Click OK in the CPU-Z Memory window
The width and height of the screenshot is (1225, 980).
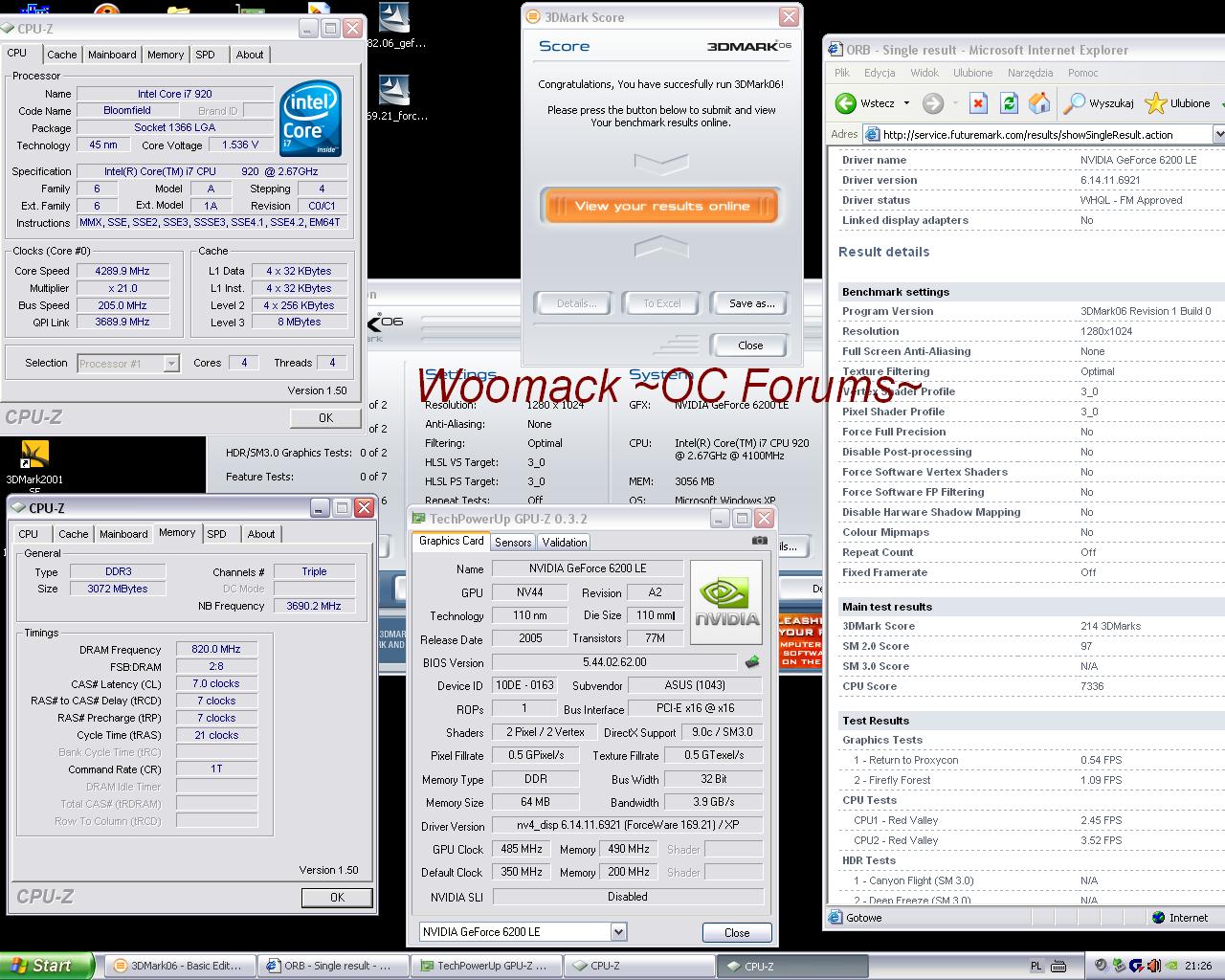click(x=337, y=897)
